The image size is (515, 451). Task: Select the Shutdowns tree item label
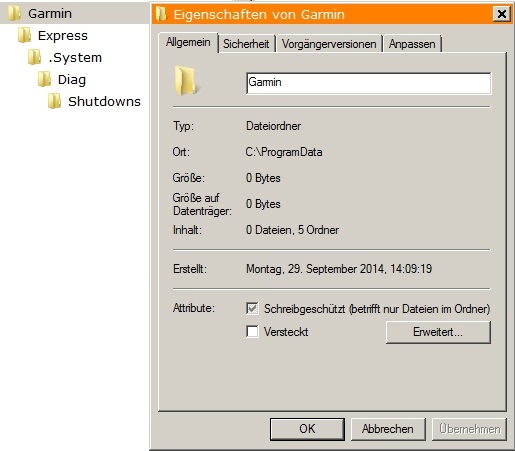(x=104, y=101)
